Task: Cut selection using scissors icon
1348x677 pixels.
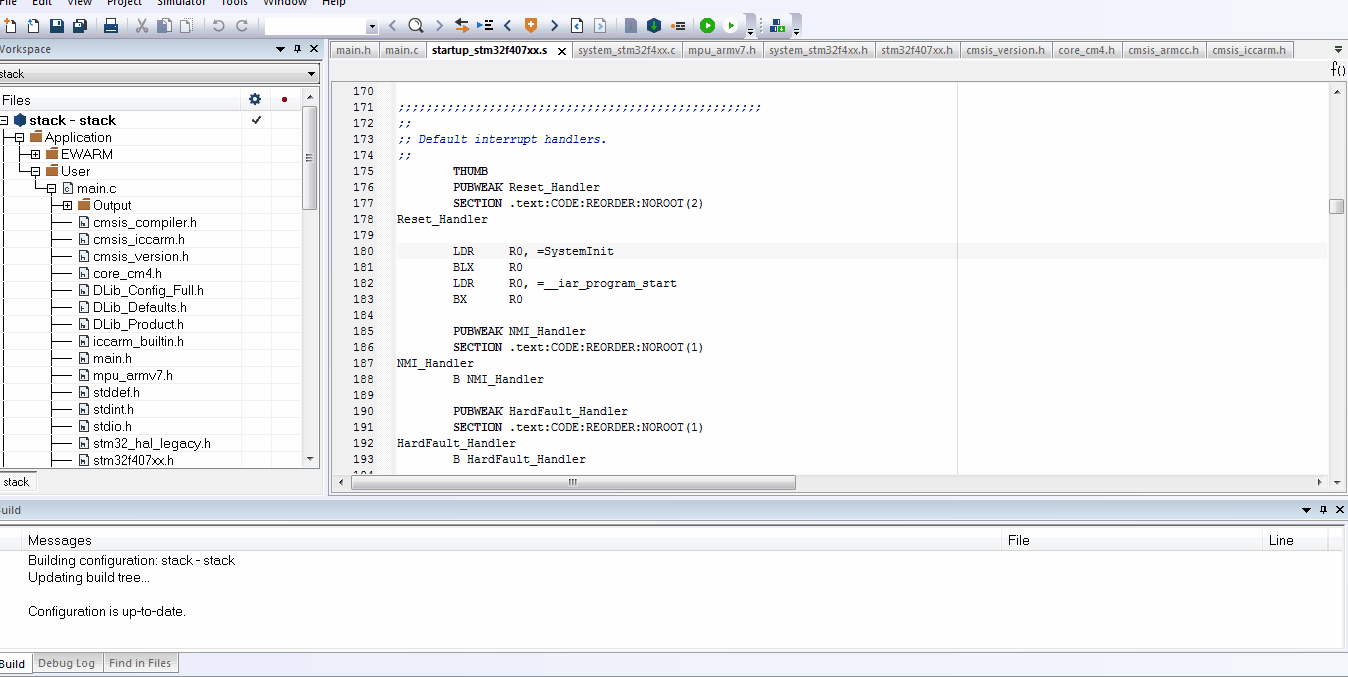Action: click(x=141, y=25)
